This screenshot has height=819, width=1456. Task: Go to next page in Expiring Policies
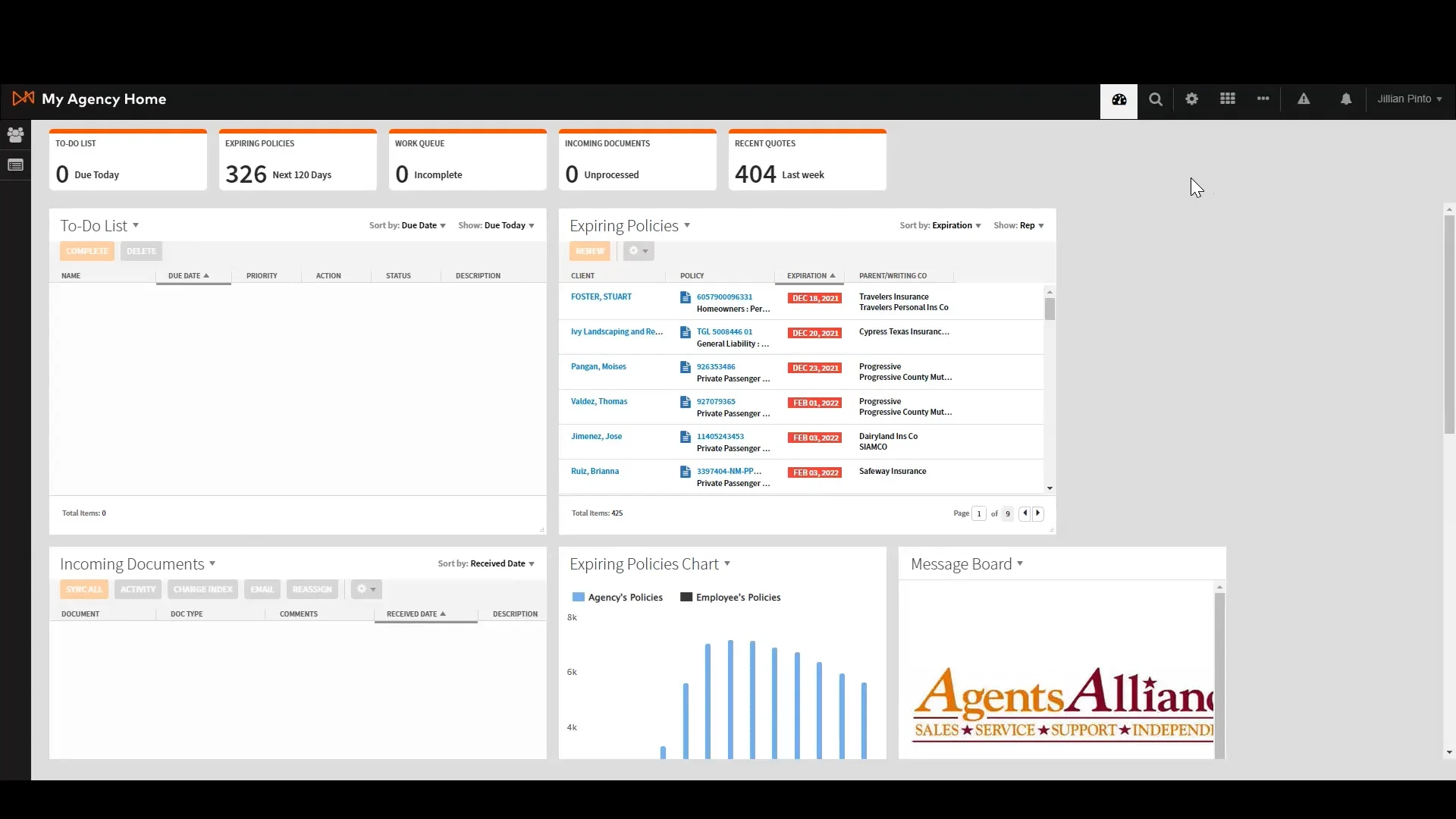point(1038,513)
